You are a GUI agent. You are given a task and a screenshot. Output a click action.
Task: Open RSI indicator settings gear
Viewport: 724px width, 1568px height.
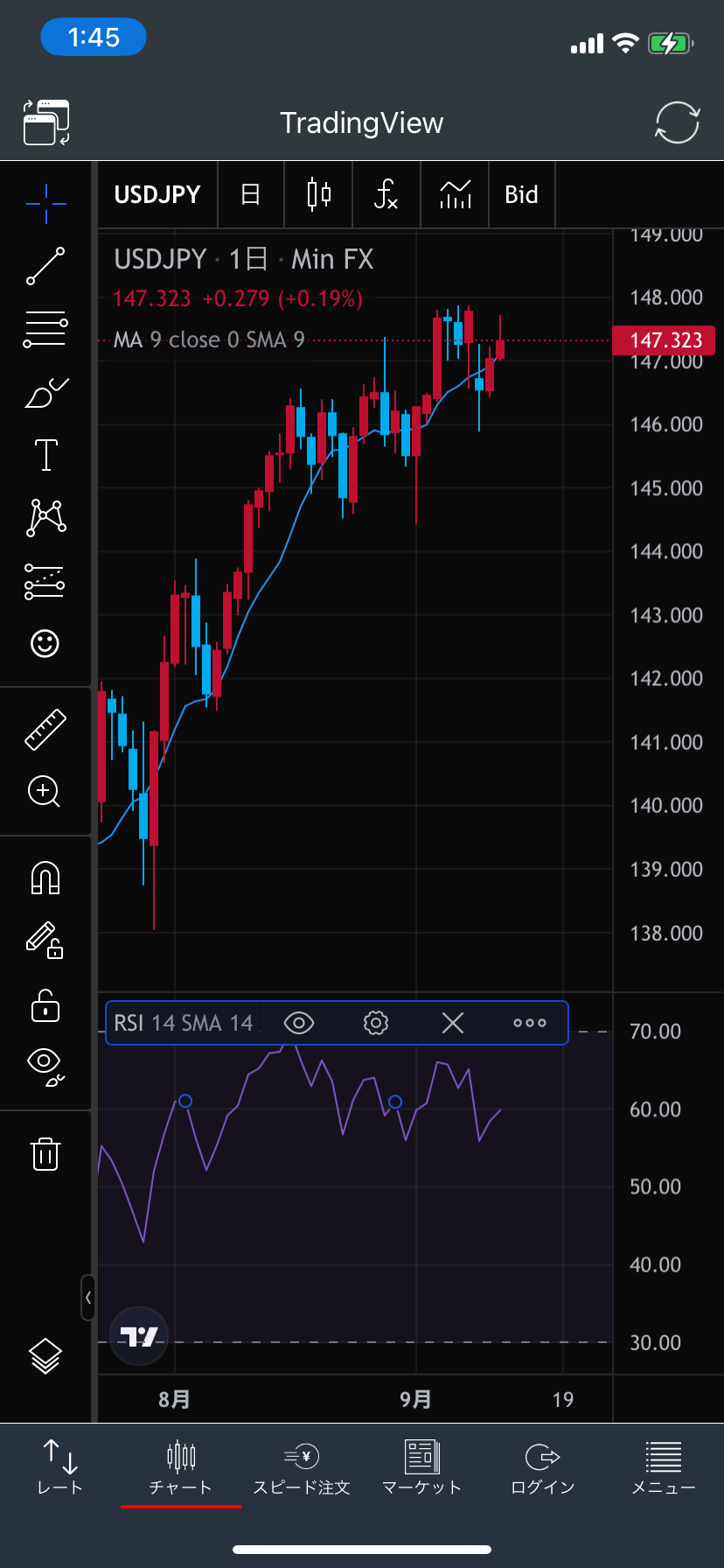[x=376, y=1023]
